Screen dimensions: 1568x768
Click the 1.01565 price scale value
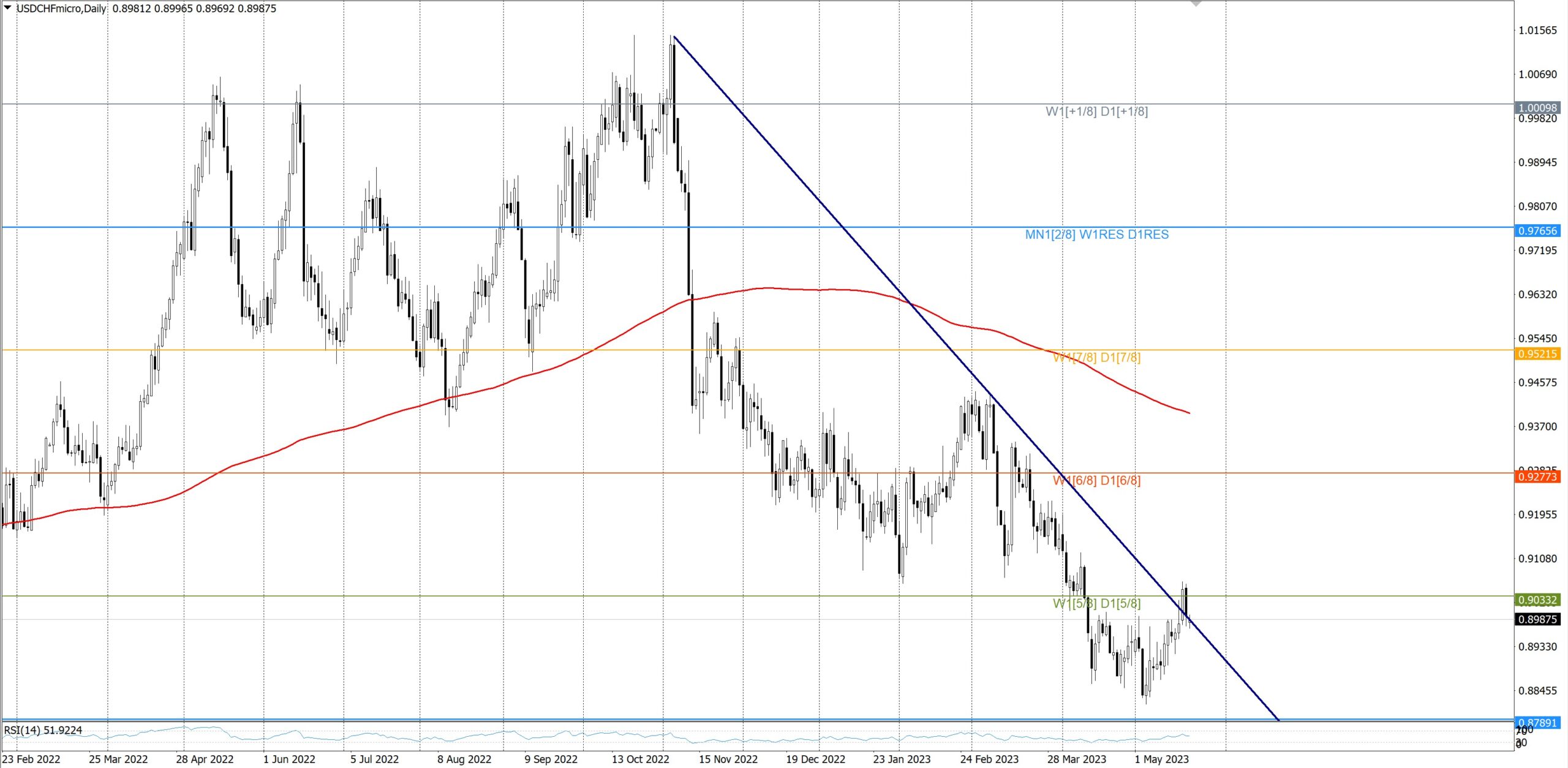[1537, 31]
